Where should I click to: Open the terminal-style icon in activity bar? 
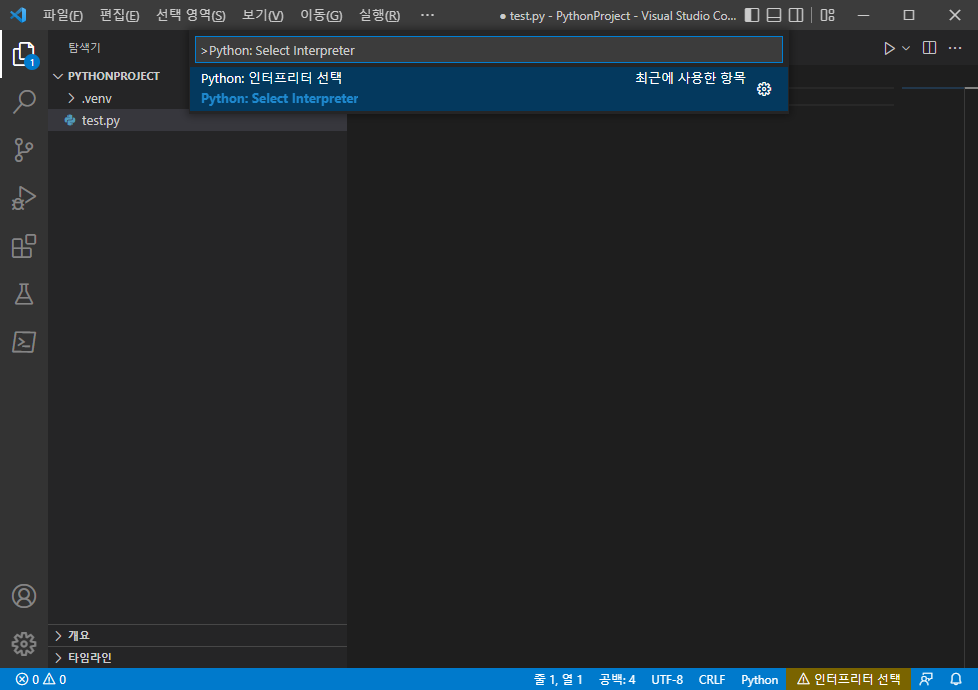[24, 342]
